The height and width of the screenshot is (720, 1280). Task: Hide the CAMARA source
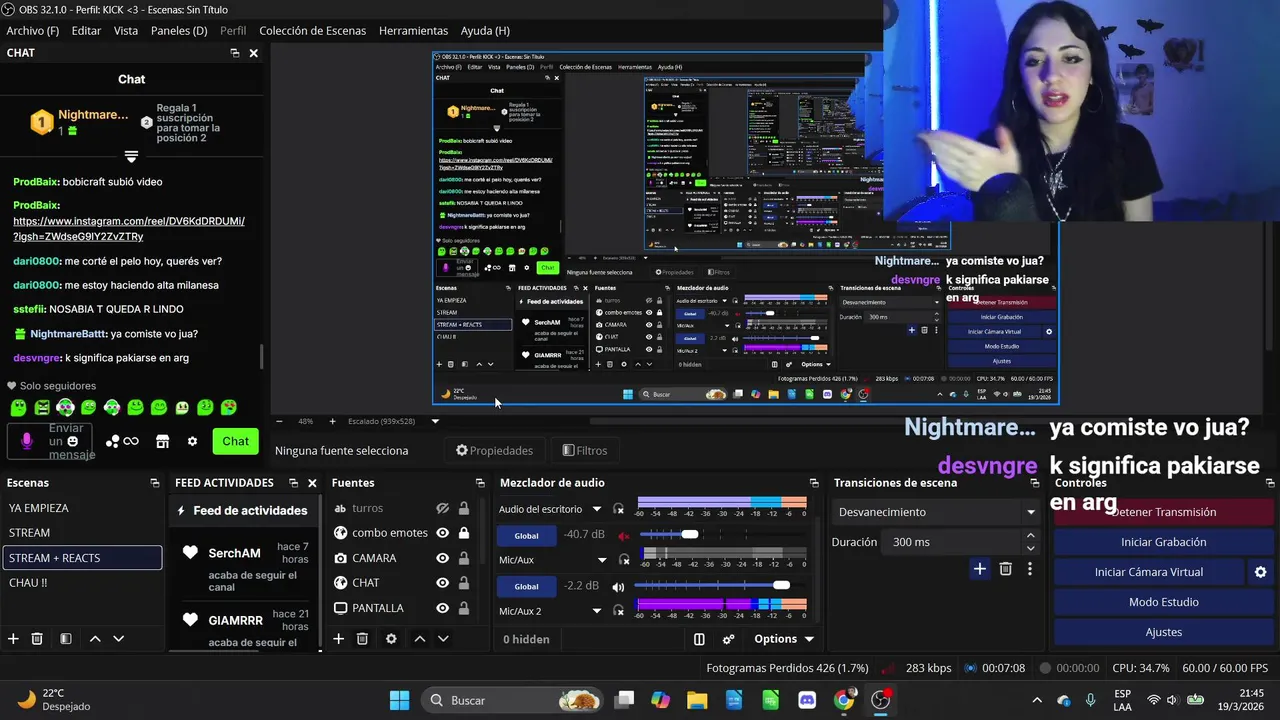442,558
